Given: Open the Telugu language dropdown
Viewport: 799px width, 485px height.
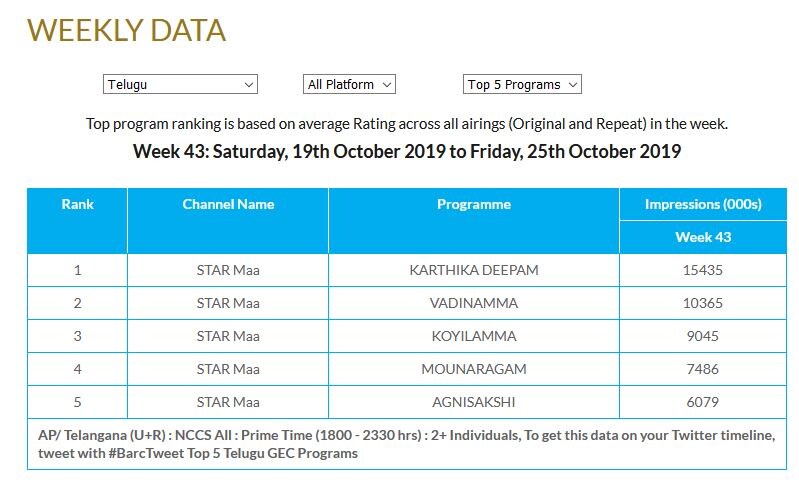Looking at the screenshot, I should [x=180, y=85].
